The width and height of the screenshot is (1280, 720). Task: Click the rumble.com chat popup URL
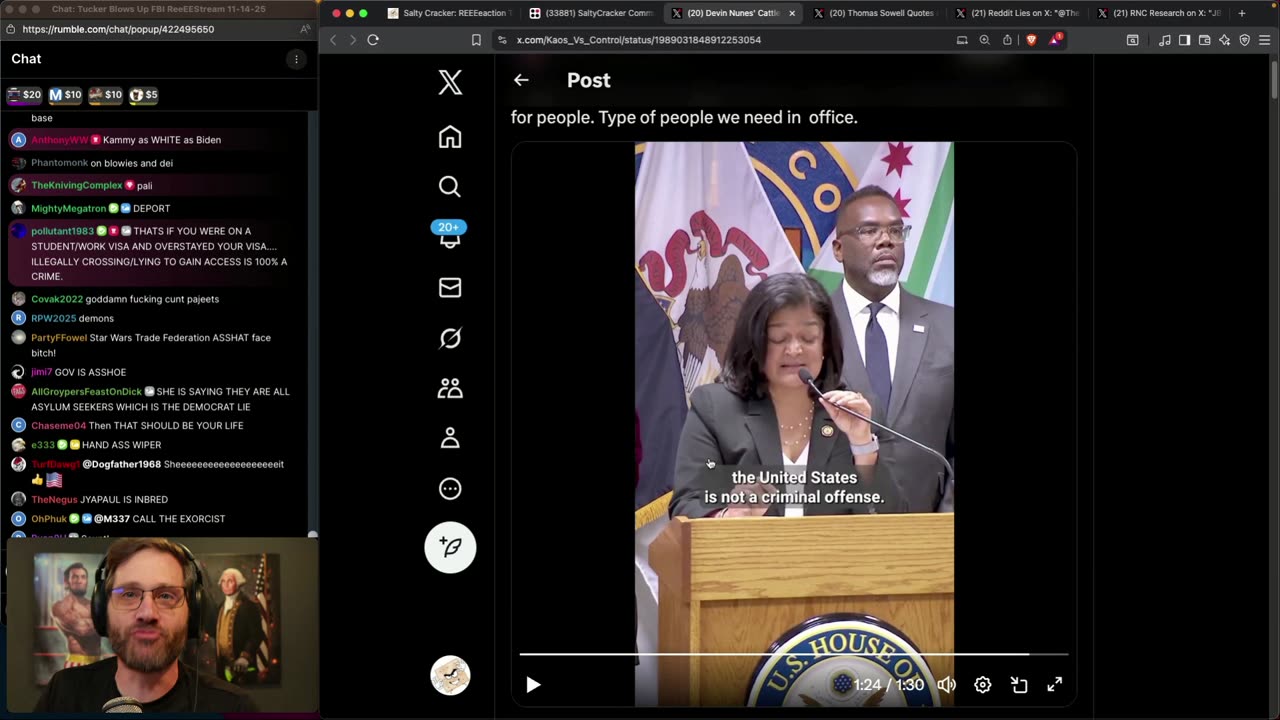click(118, 30)
